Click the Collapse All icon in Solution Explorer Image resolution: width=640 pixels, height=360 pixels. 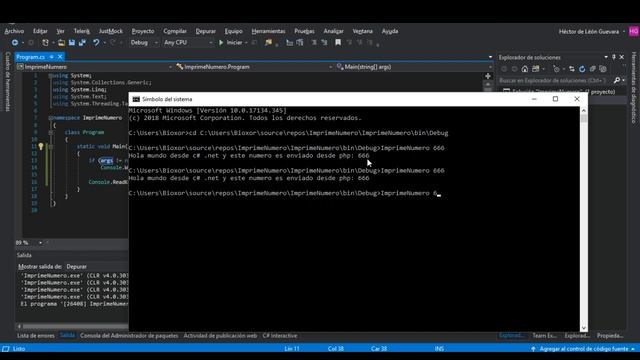593,69
